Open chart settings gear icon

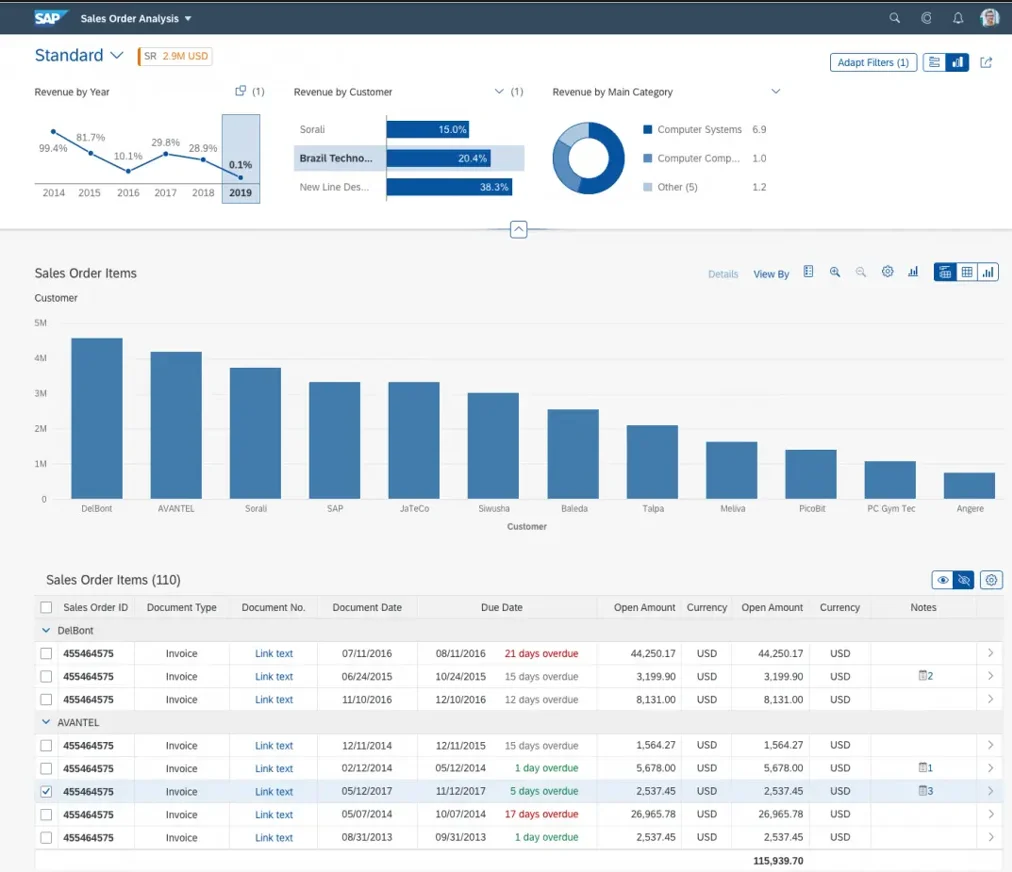point(887,272)
